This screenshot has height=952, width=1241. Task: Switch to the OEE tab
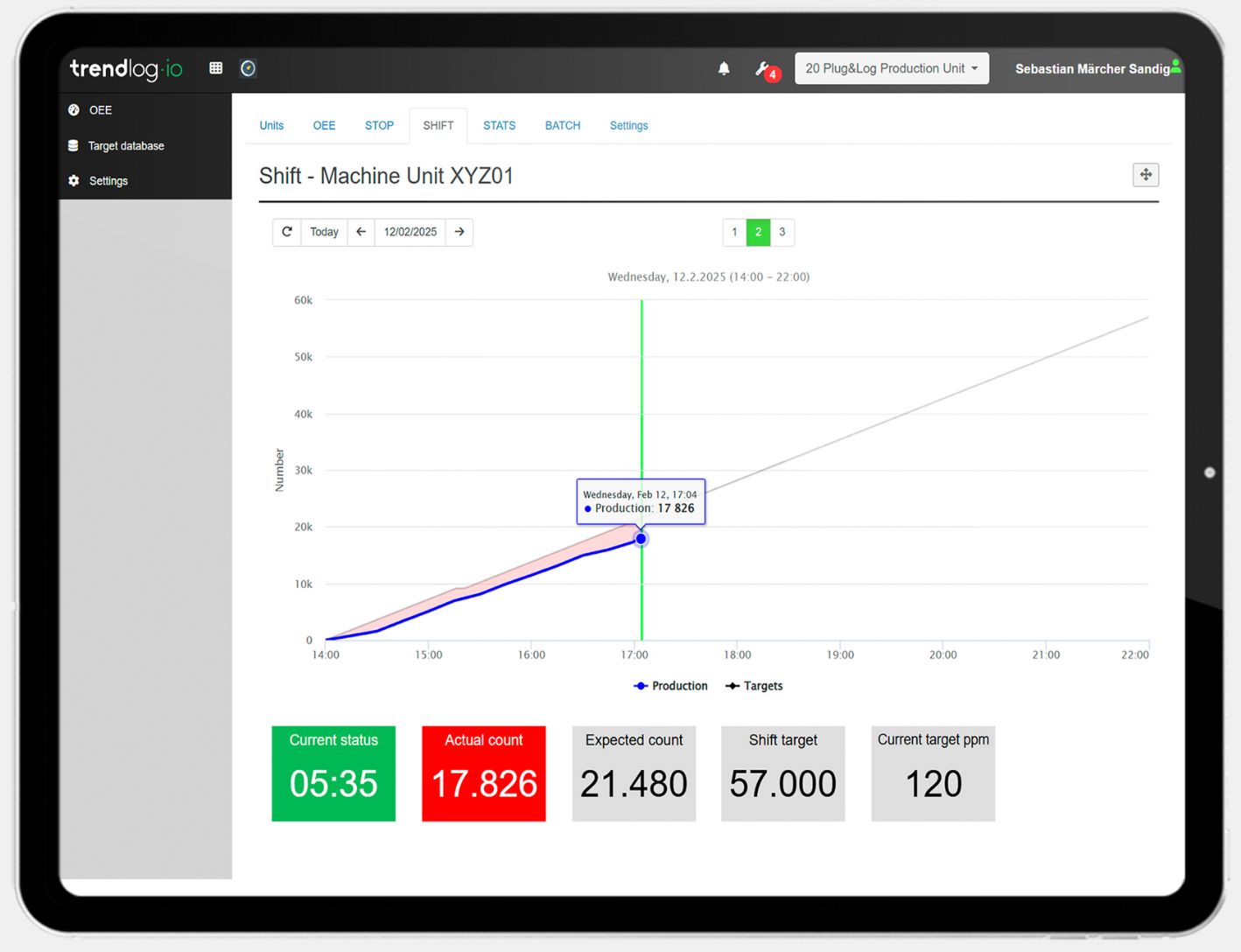pos(324,126)
